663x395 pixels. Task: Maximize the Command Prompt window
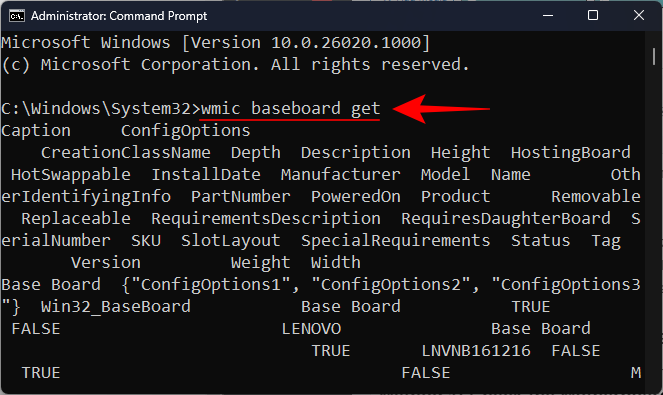click(593, 16)
